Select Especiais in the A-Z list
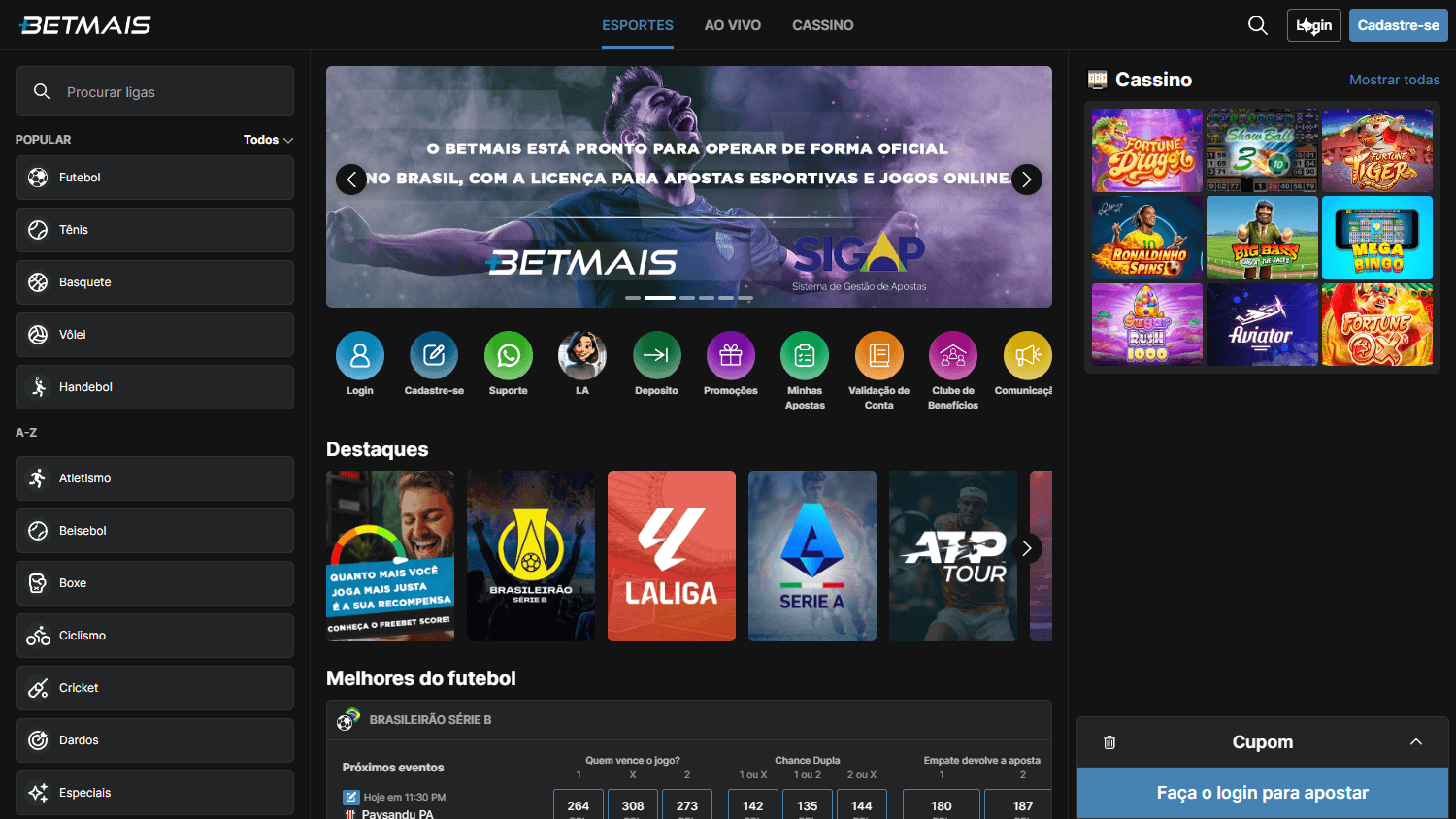 pos(154,793)
